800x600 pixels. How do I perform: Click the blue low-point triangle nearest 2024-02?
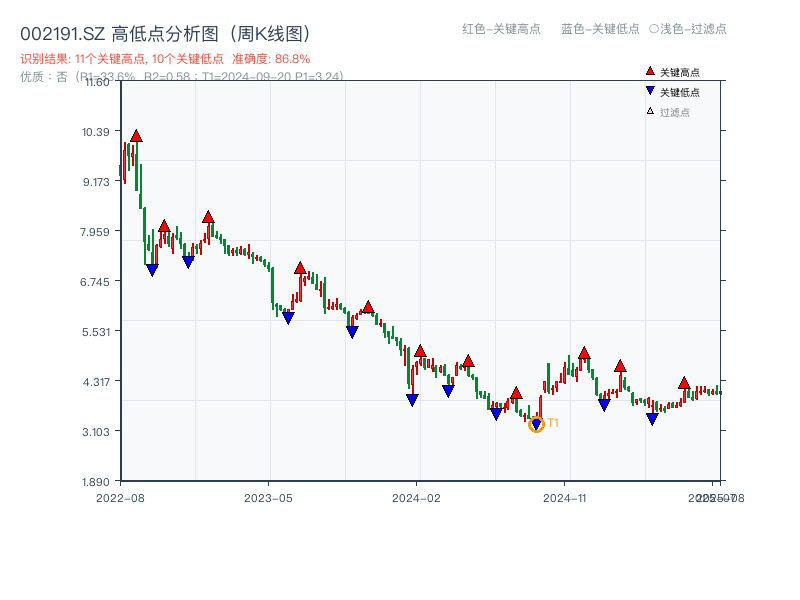coord(413,399)
